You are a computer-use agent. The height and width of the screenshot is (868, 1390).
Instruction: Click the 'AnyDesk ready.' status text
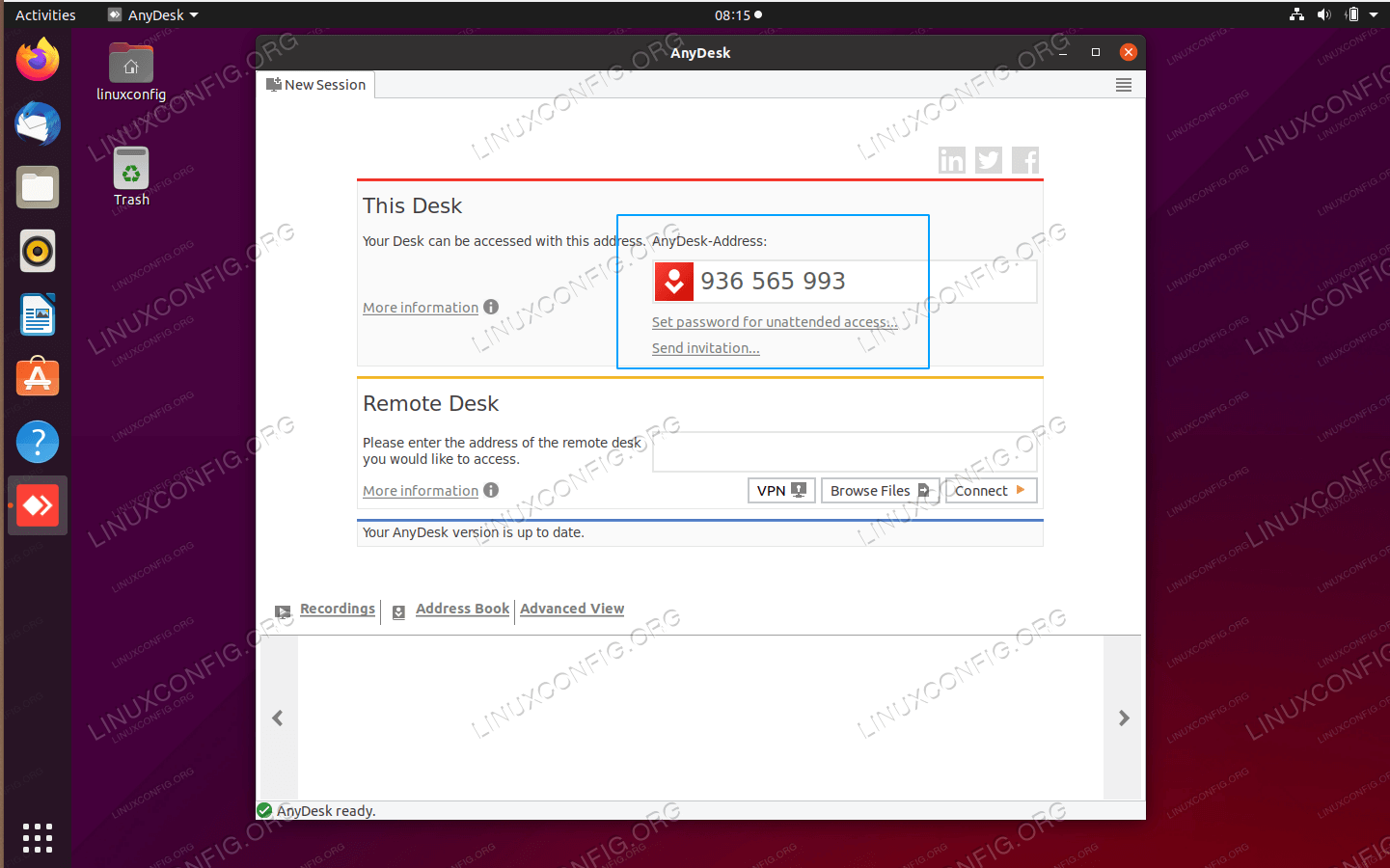tap(326, 811)
